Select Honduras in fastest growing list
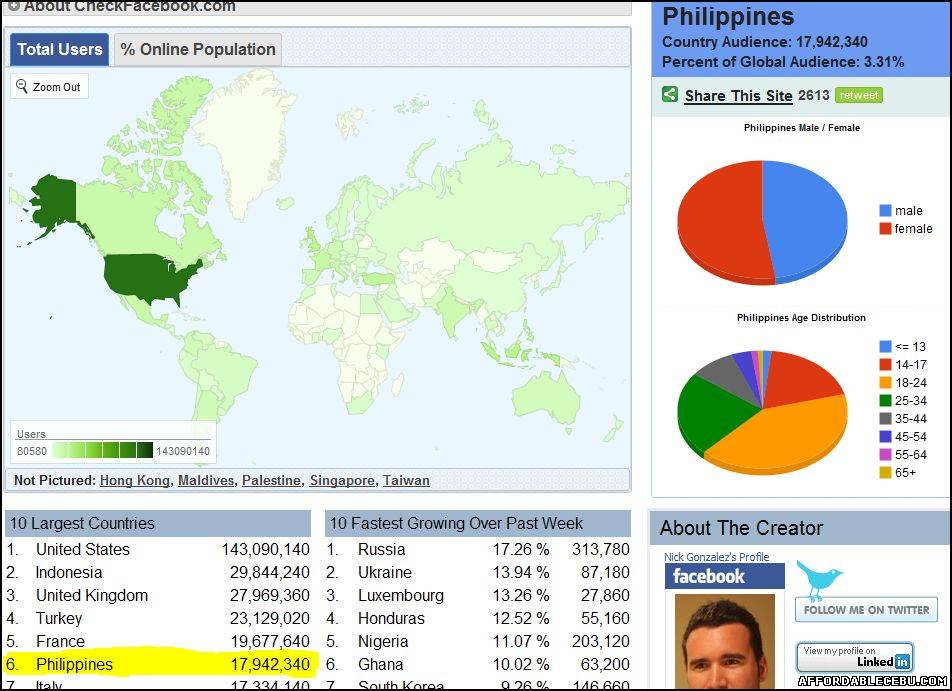952x691 pixels. [x=478, y=619]
